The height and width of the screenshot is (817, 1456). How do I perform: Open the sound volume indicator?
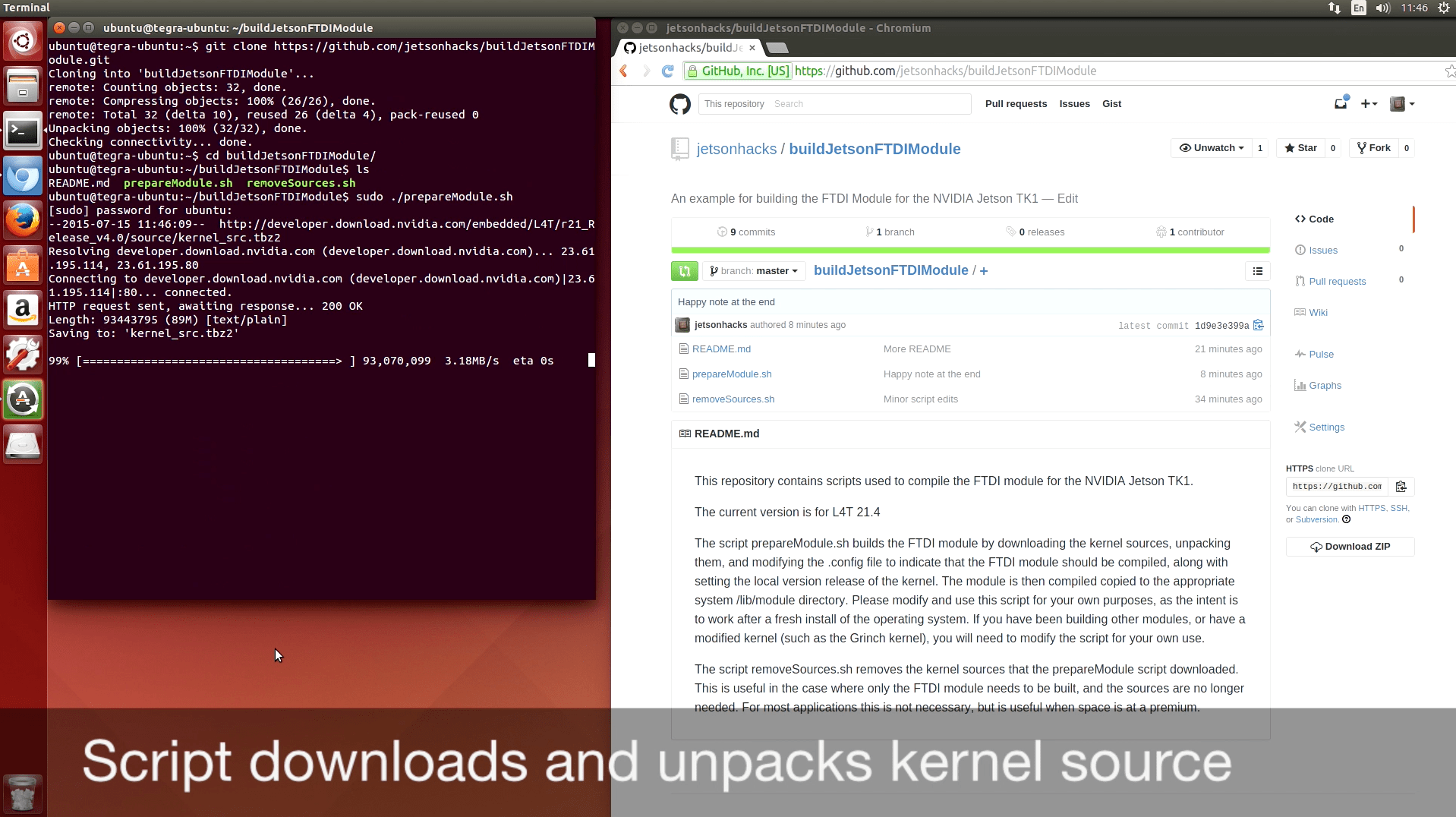pyautogui.click(x=1382, y=8)
